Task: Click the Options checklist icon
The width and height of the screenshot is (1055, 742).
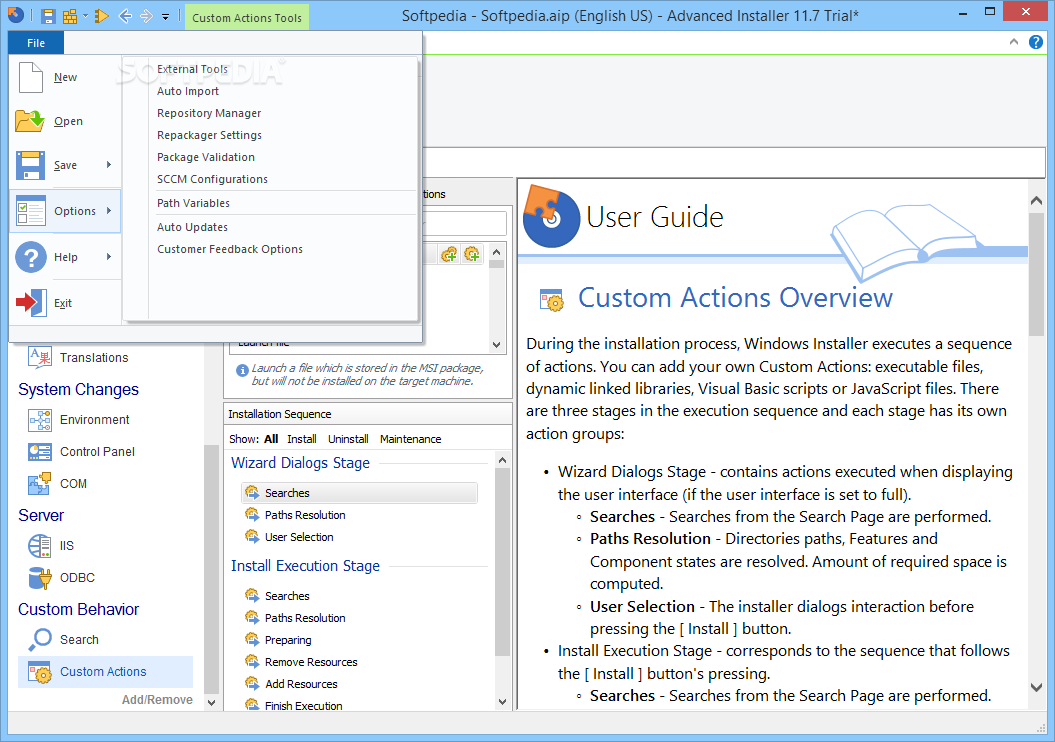Action: point(30,211)
